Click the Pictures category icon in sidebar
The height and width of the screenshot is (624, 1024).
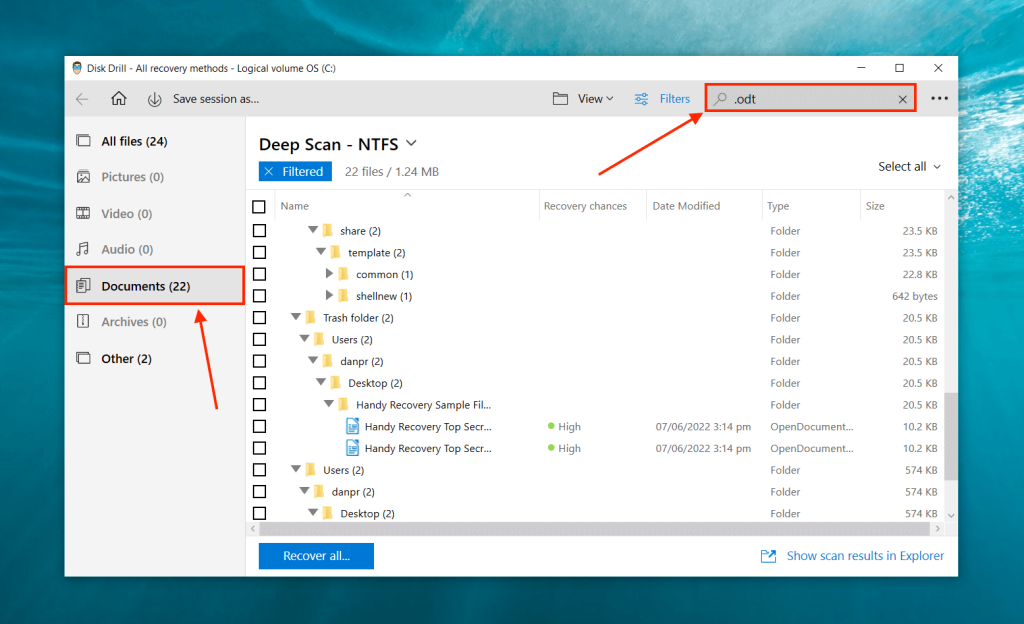[x=85, y=176]
